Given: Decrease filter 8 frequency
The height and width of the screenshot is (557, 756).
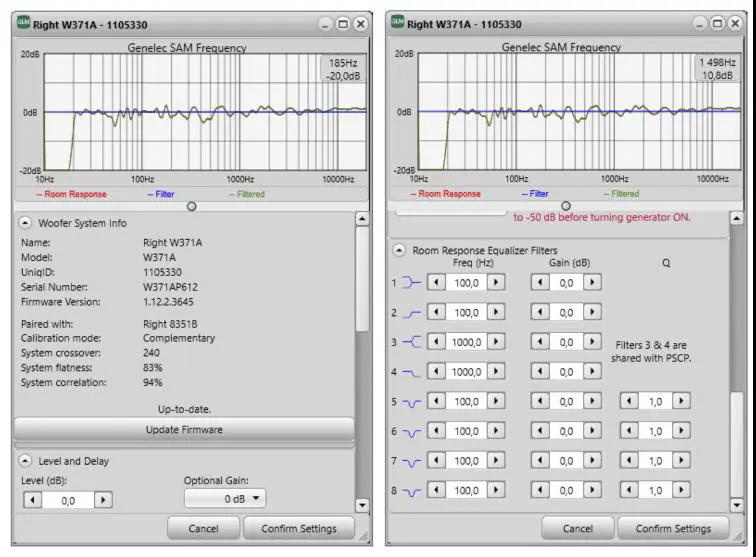Looking at the screenshot, I should tap(436, 490).
